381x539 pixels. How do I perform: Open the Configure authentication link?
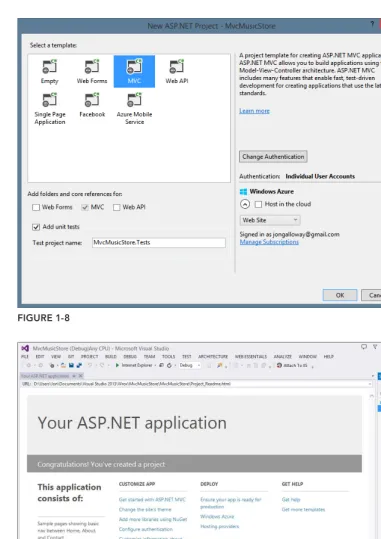click(x=146, y=529)
